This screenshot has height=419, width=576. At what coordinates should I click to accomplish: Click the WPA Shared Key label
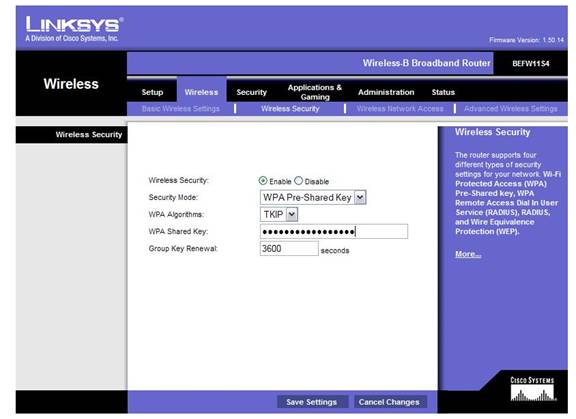coord(178,232)
